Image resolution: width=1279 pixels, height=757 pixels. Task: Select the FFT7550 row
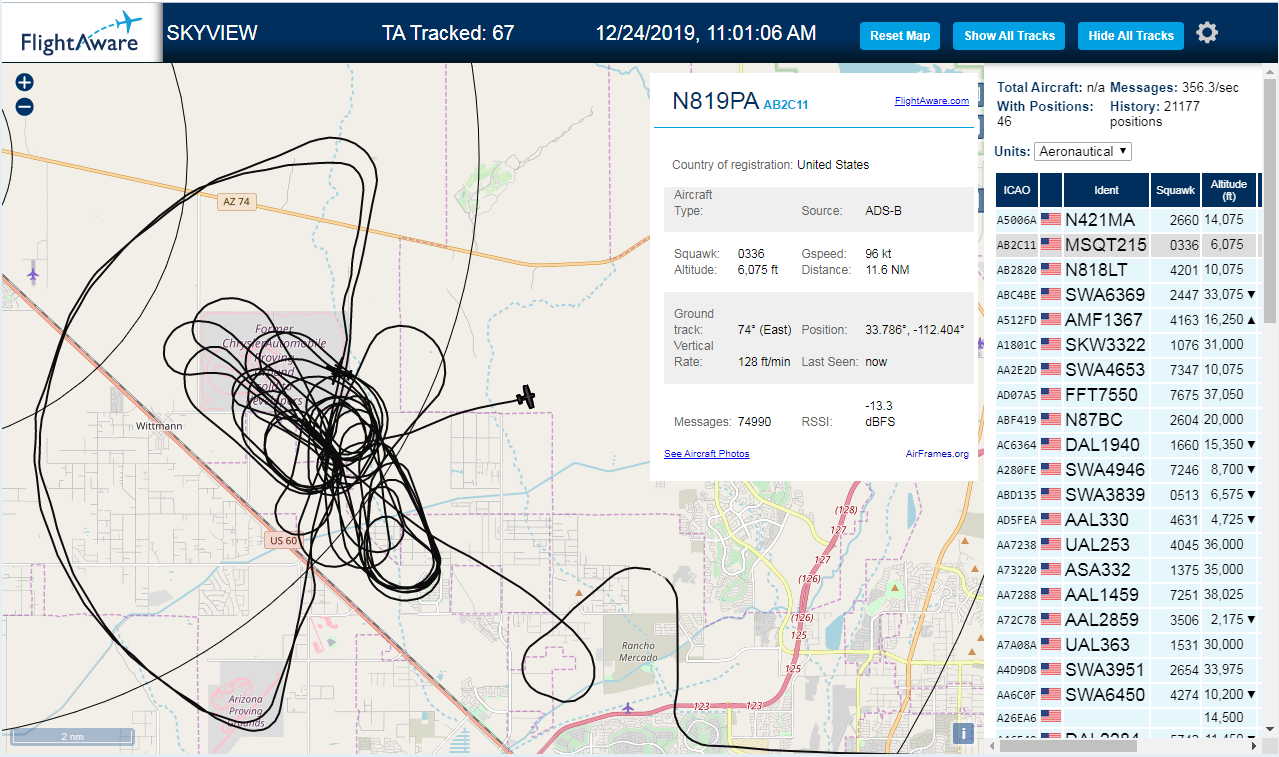(x=1128, y=394)
